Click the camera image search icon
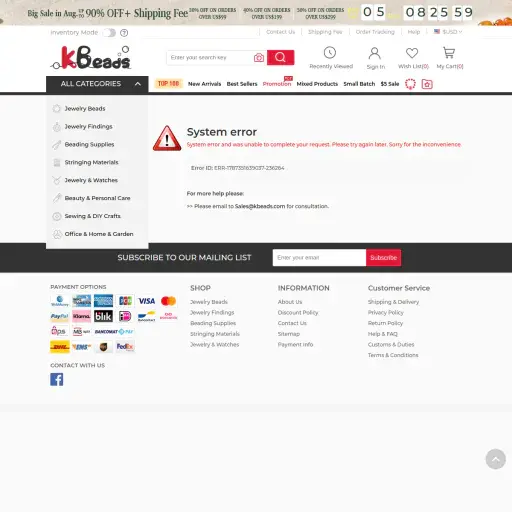This screenshot has width=512, height=512. [259, 58]
